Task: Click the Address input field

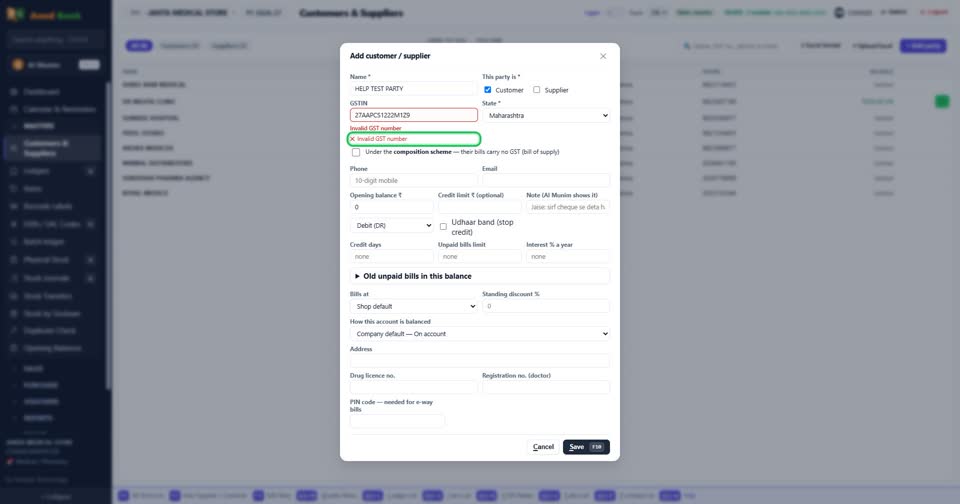Action: 479,361
